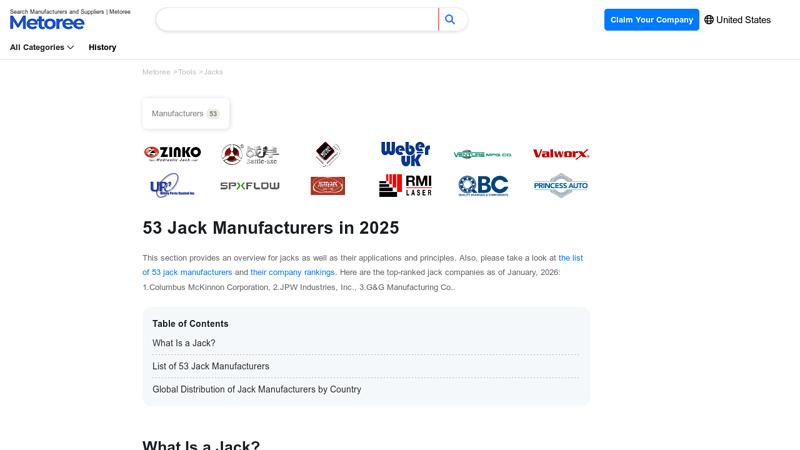Open the Venture Mfg Co logo
The height and width of the screenshot is (450, 800).
point(483,154)
